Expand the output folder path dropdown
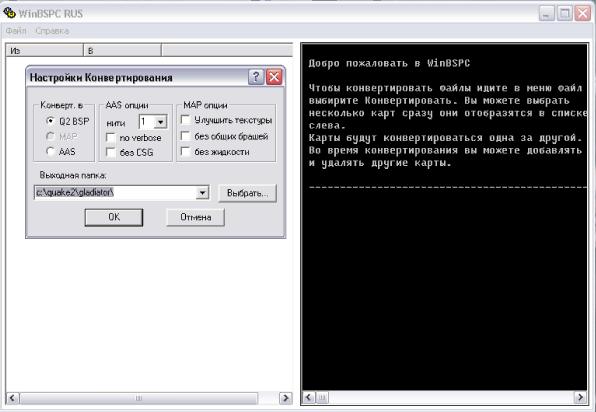The image size is (596, 412). pos(203,193)
